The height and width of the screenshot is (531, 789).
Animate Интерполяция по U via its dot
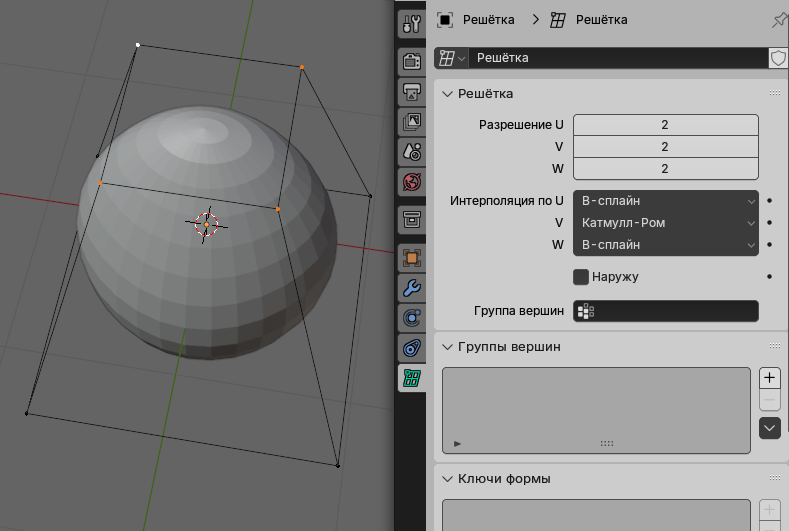pyautogui.click(x=769, y=201)
